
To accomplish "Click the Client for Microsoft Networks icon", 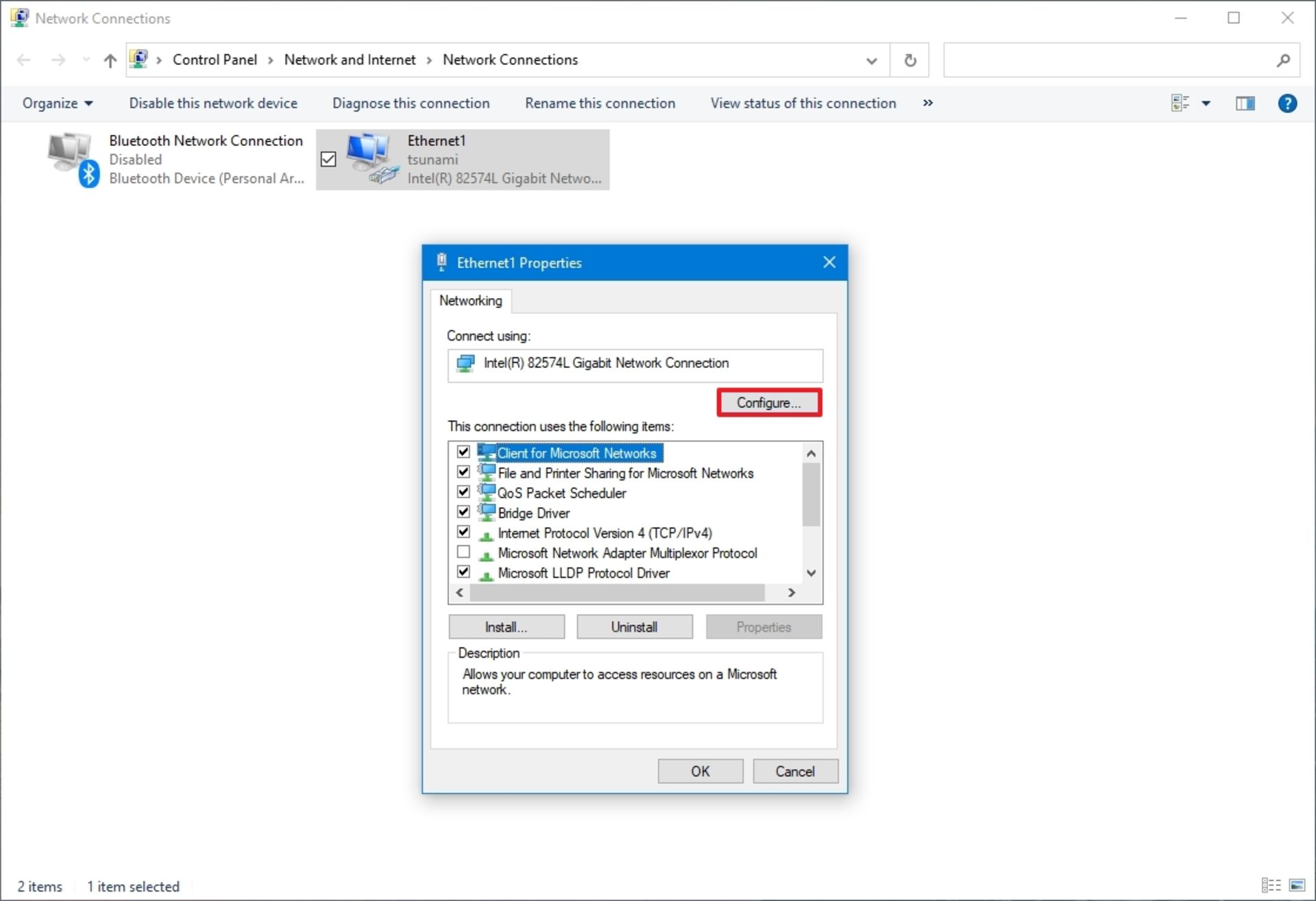I will click(487, 453).
